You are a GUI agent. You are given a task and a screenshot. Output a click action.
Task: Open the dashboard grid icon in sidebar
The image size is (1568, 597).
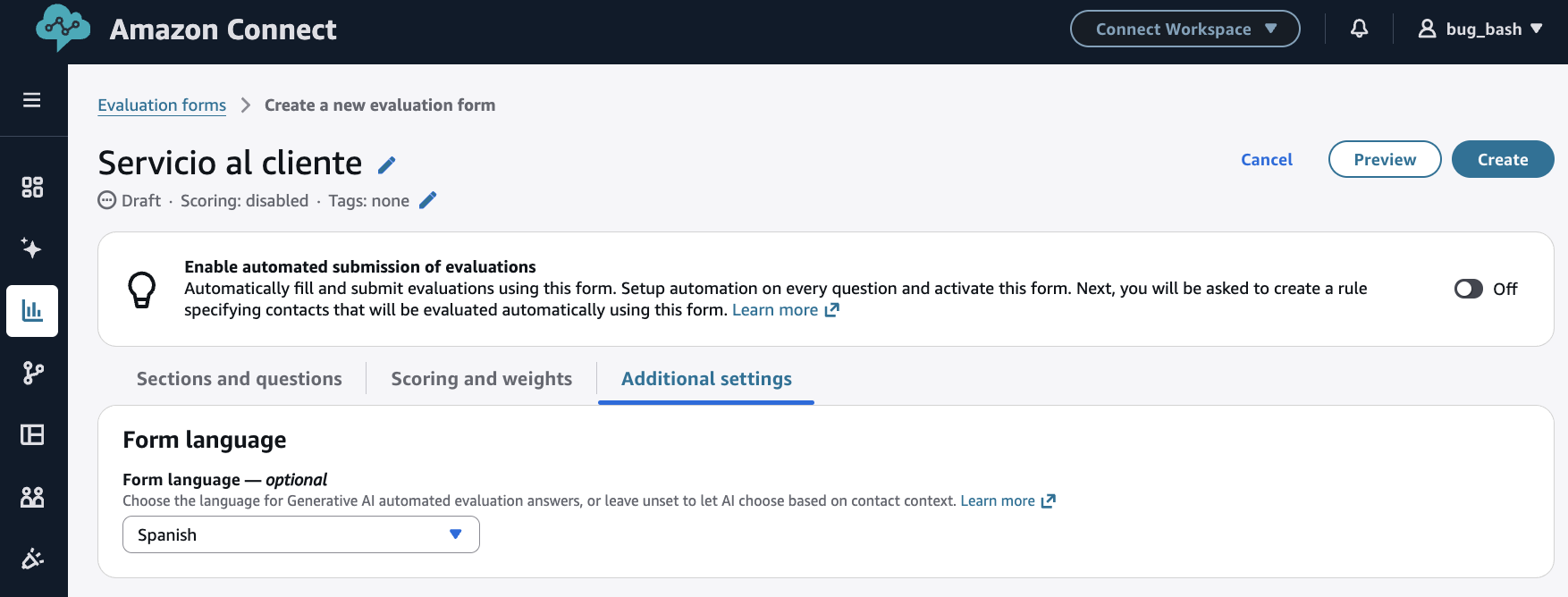click(x=32, y=187)
